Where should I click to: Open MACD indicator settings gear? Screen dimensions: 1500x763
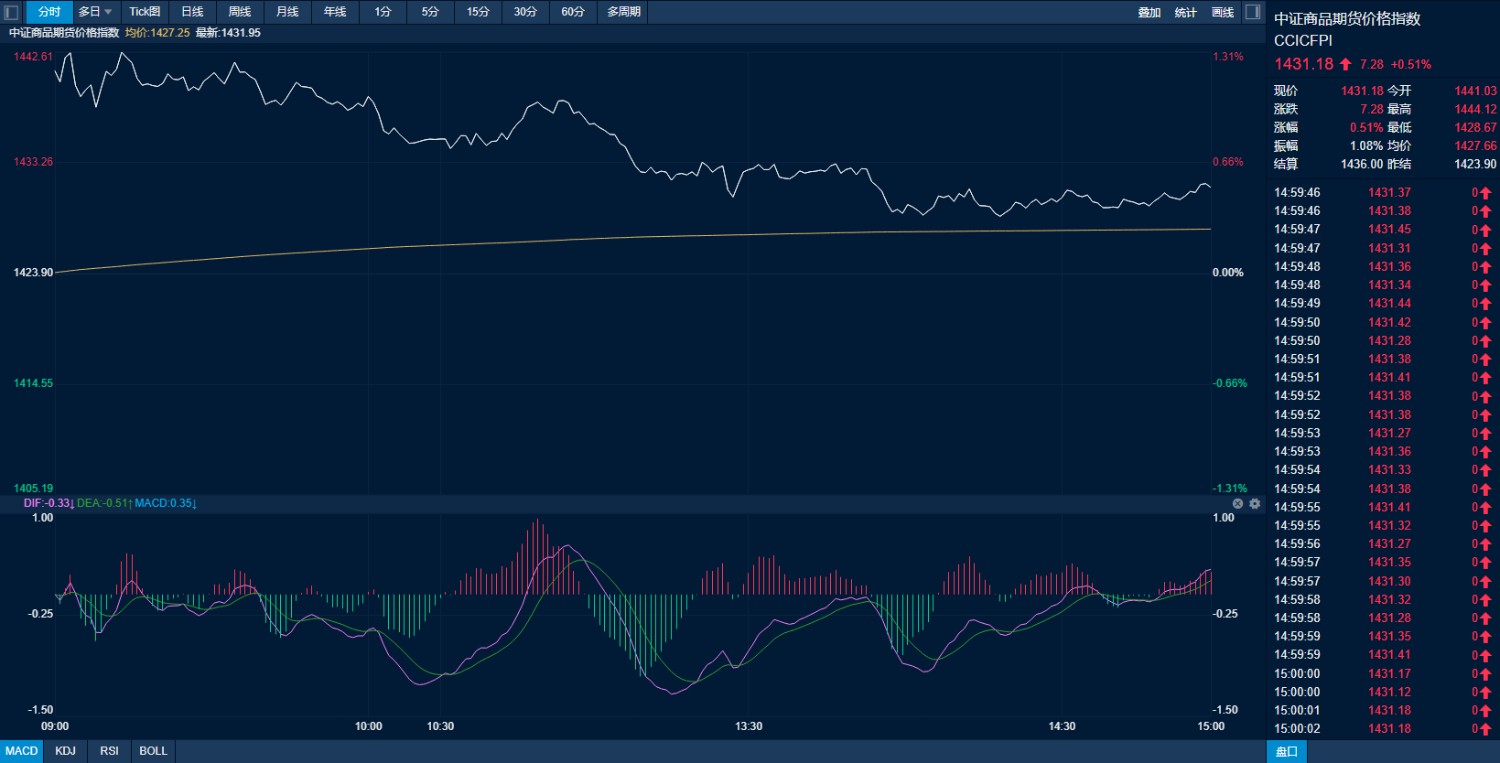click(x=1255, y=504)
